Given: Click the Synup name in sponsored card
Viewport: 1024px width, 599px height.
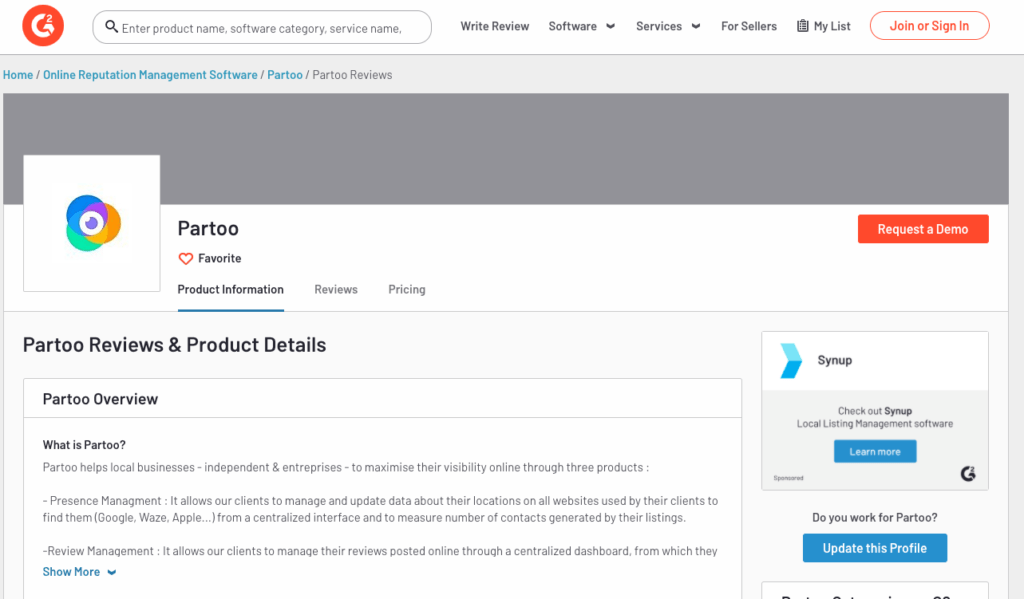Looking at the screenshot, I should point(835,361).
